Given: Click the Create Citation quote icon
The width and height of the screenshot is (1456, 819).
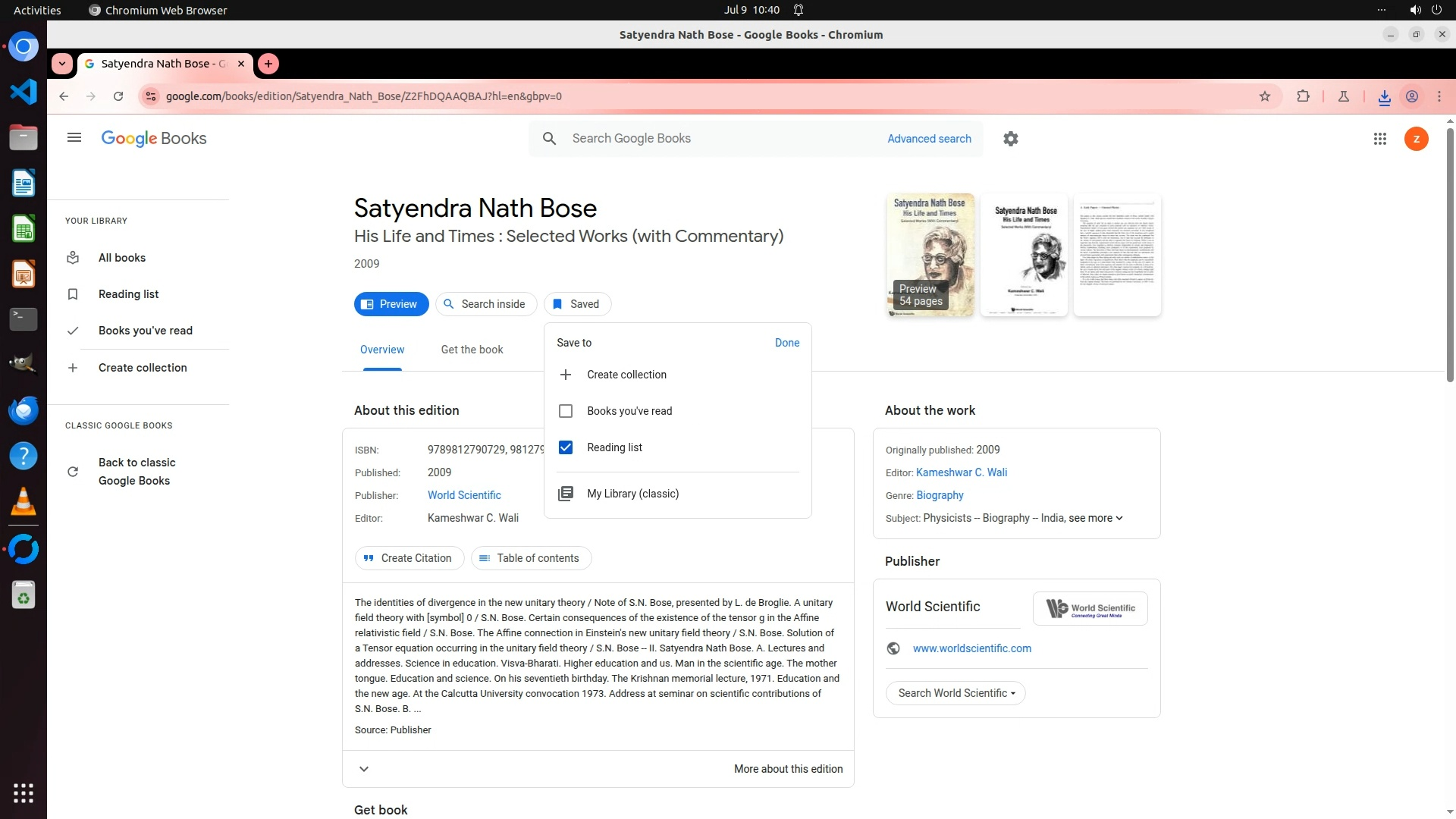Looking at the screenshot, I should tap(369, 558).
